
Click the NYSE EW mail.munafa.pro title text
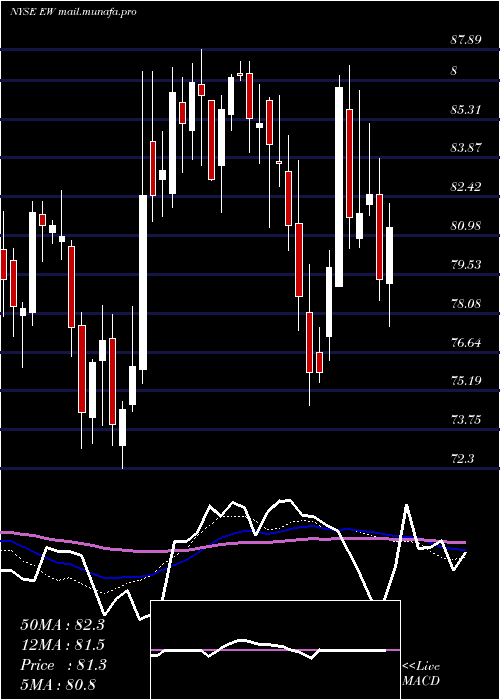(73, 12)
